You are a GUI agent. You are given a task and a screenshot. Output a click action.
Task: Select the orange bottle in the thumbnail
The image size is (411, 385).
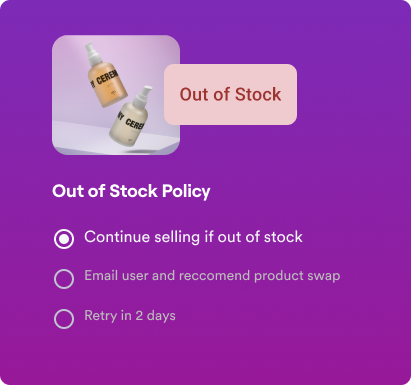point(105,77)
